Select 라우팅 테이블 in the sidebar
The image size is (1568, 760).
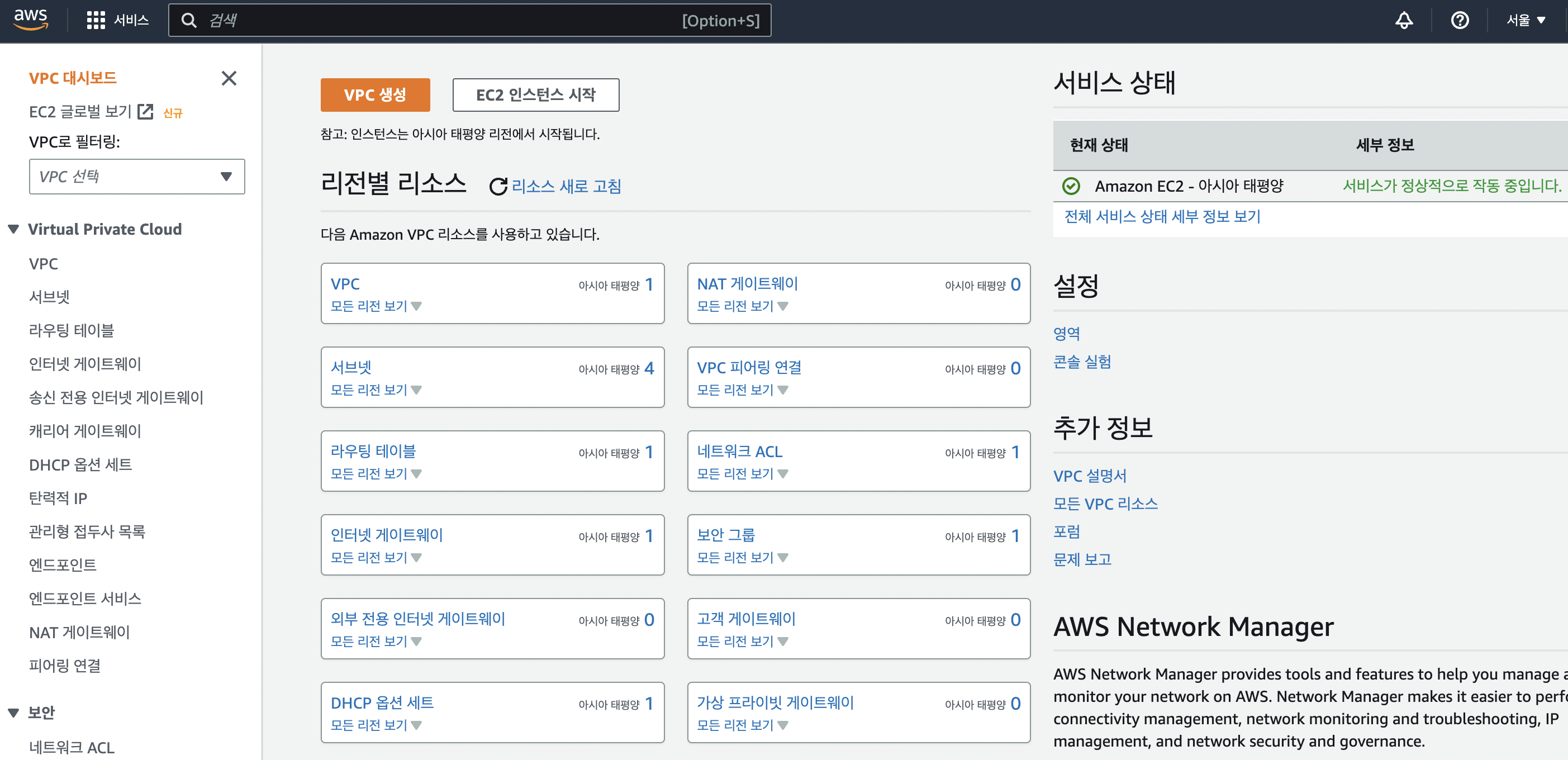pos(71,330)
